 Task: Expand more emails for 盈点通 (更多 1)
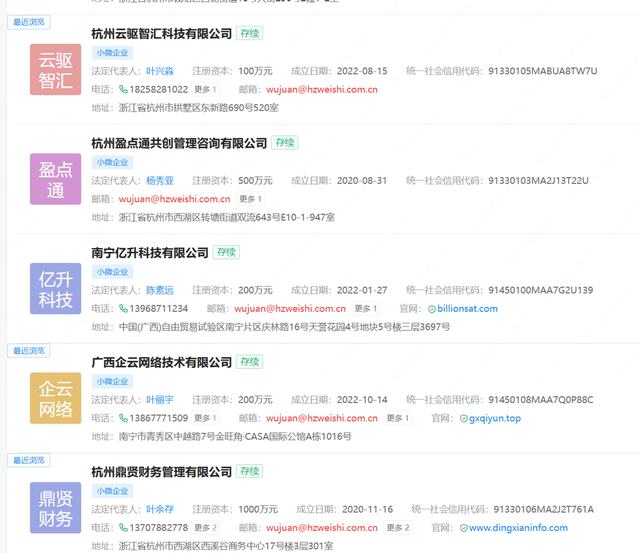[x=251, y=199]
